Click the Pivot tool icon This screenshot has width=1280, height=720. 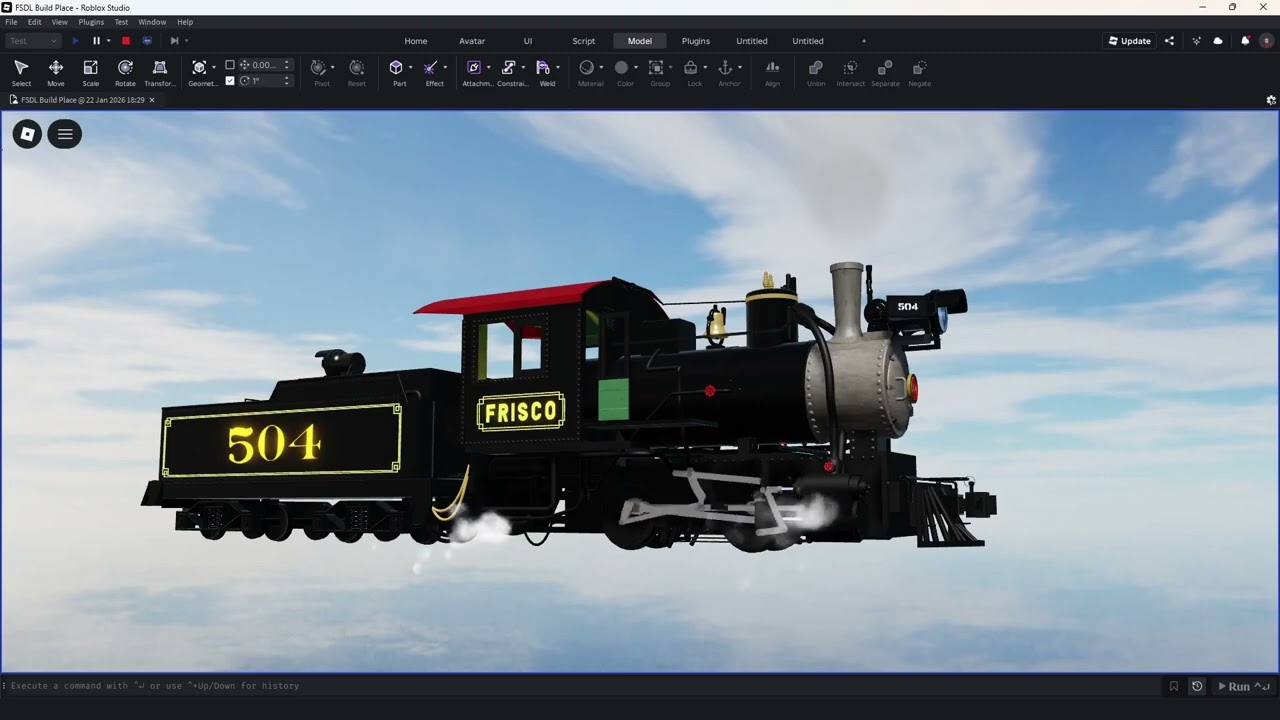tap(318, 68)
